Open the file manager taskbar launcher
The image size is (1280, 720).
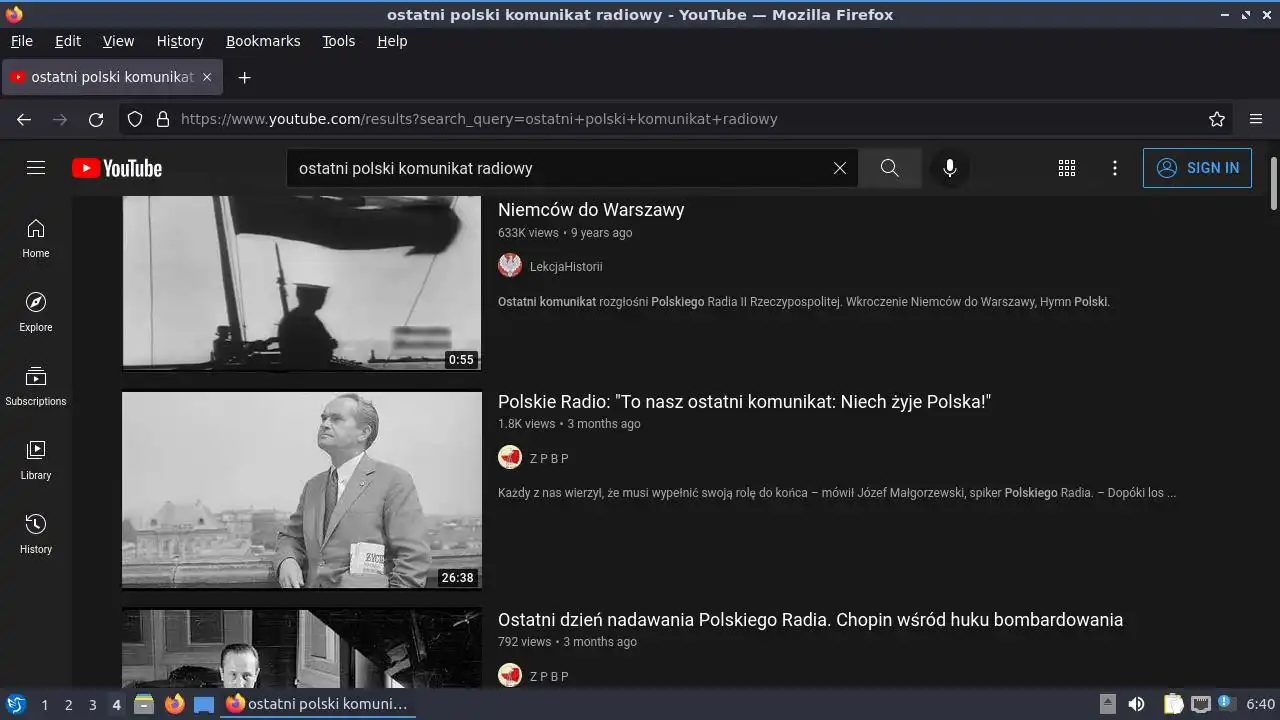(143, 704)
